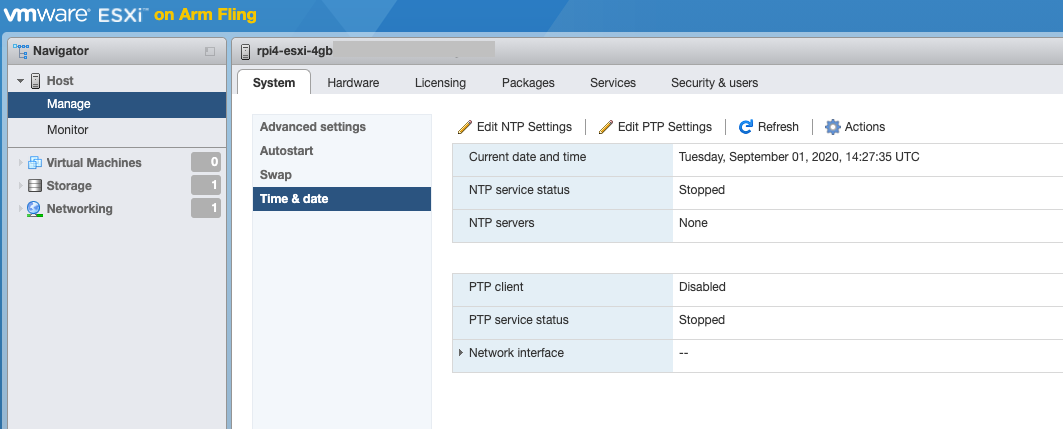The width and height of the screenshot is (1063, 429).
Task: Click the Storage count badge 1
Action: [x=206, y=185]
